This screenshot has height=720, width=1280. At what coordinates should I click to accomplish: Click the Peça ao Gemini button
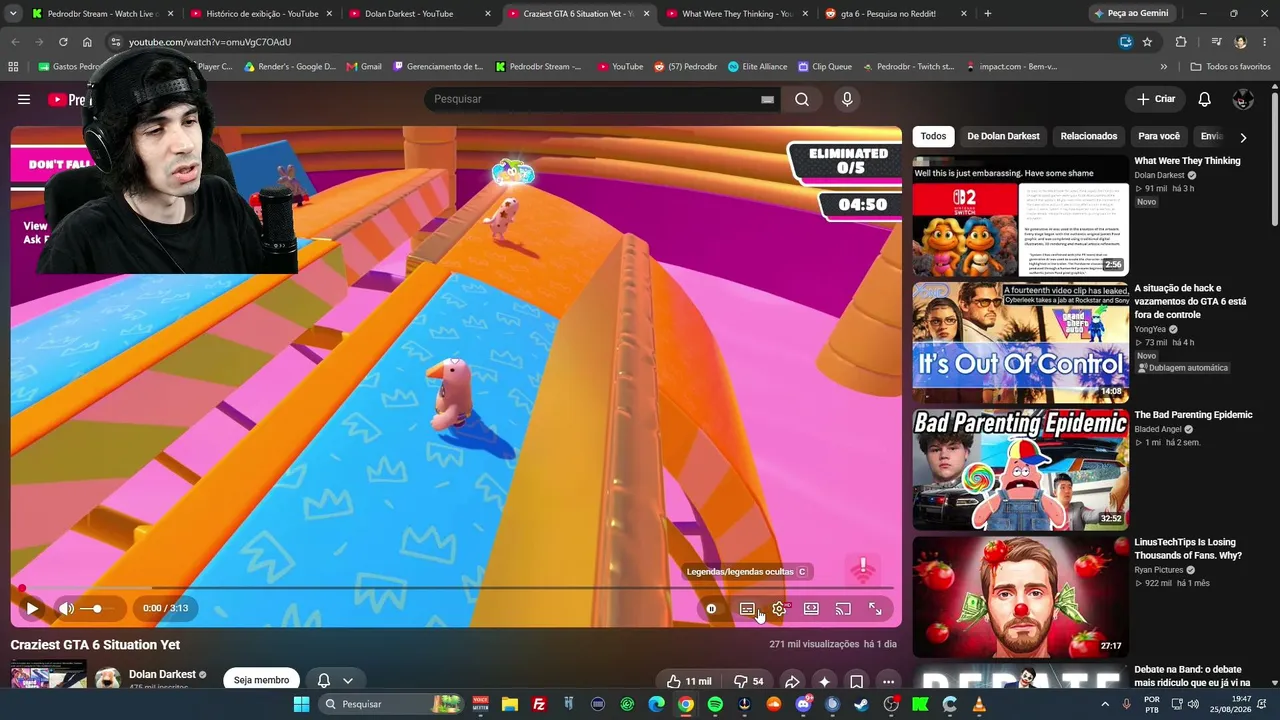pyautogui.click(x=1131, y=14)
